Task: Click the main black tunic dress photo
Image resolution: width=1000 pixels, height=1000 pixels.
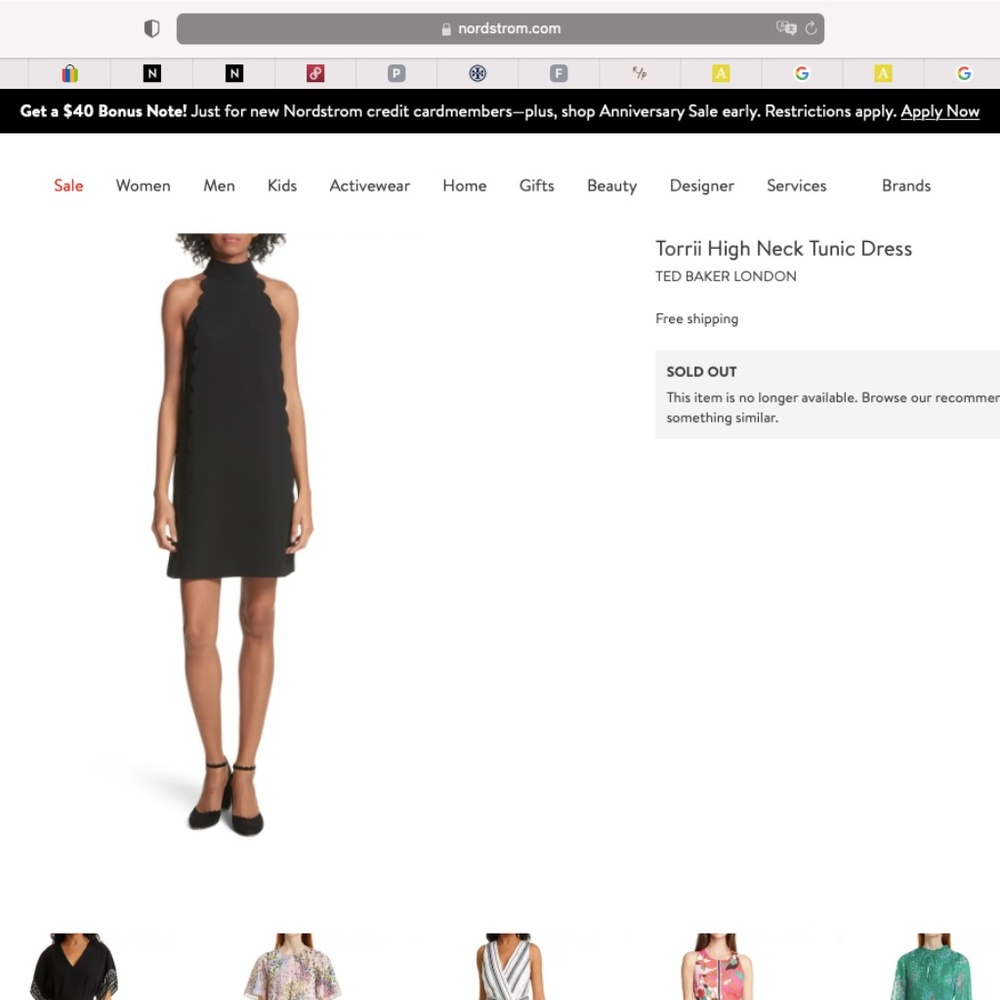Action: point(232,534)
